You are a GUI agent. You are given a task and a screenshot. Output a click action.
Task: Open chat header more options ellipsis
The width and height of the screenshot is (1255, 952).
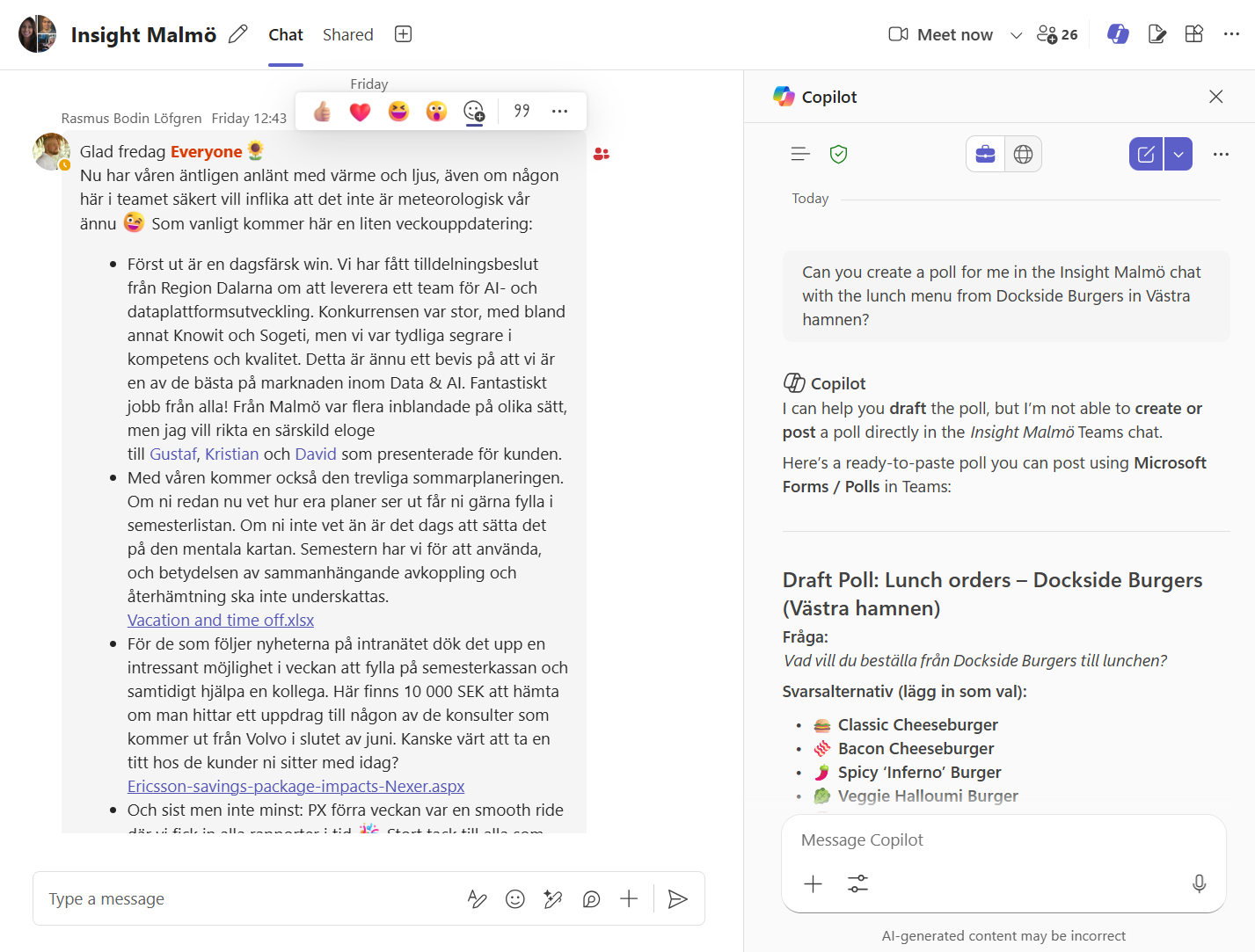(1231, 34)
